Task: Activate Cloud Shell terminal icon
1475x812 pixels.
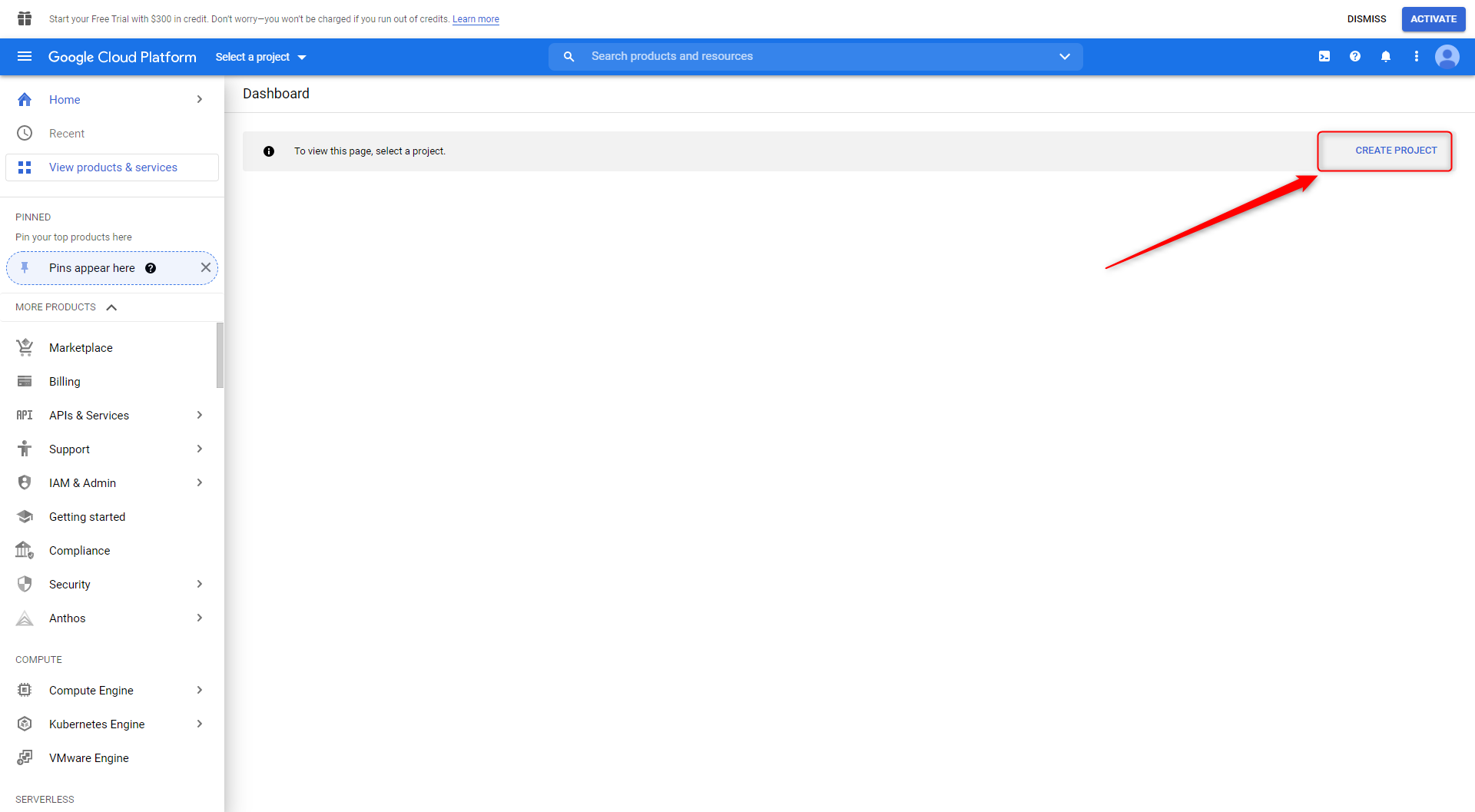Action: coord(1324,57)
